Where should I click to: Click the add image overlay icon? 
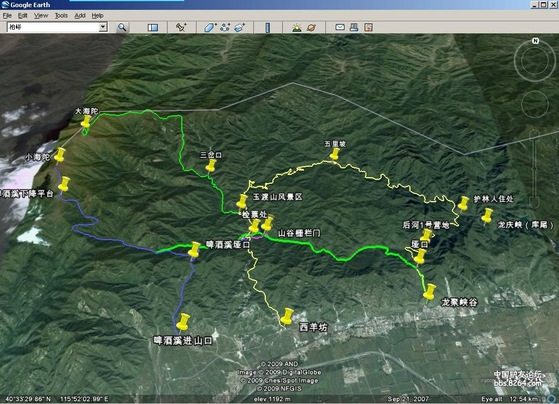point(240,27)
